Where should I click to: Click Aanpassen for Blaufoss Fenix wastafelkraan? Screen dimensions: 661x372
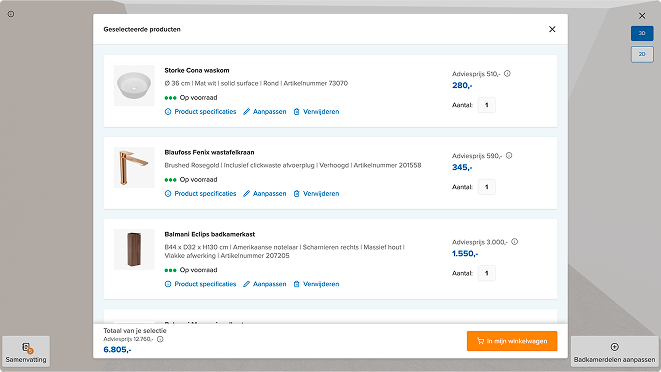click(264, 194)
